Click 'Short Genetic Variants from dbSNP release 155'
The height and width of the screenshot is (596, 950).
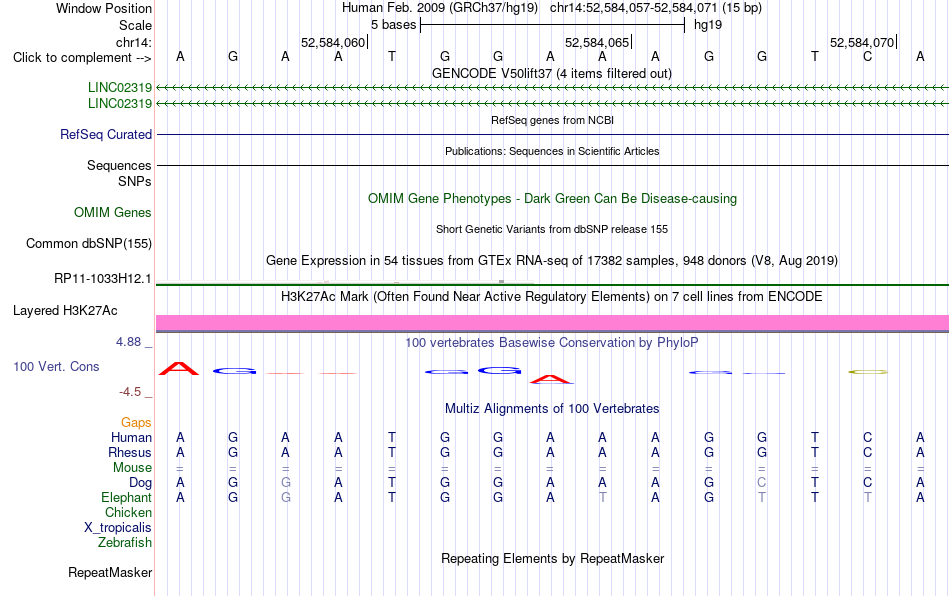point(552,229)
